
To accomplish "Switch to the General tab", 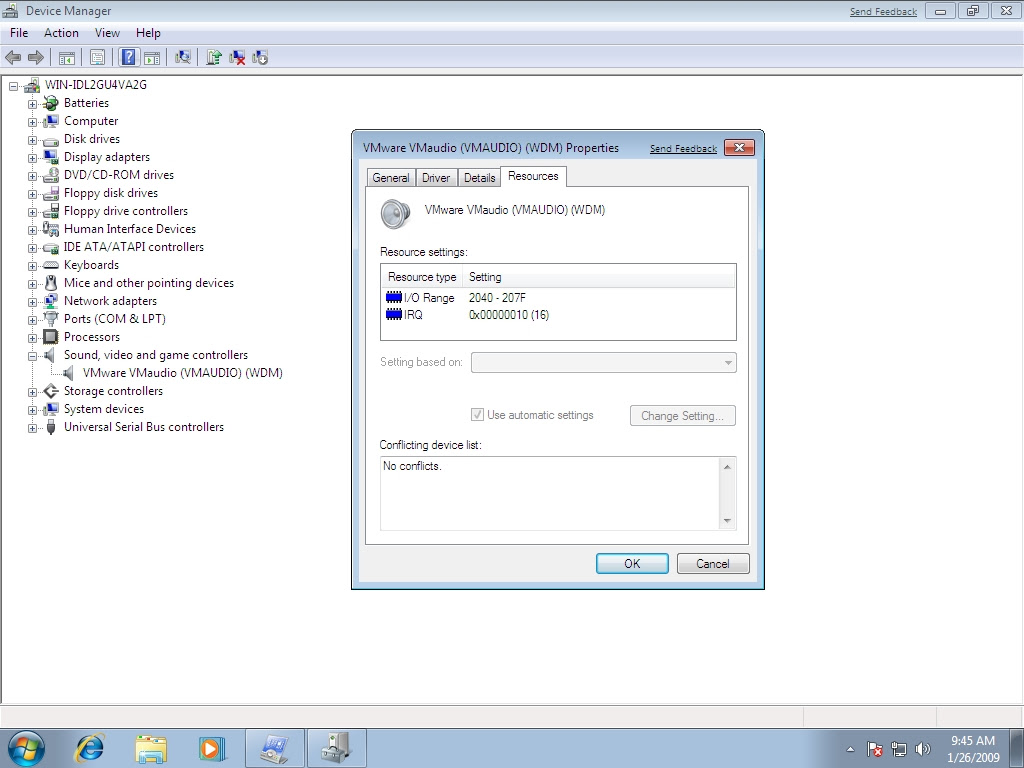I will (x=391, y=178).
